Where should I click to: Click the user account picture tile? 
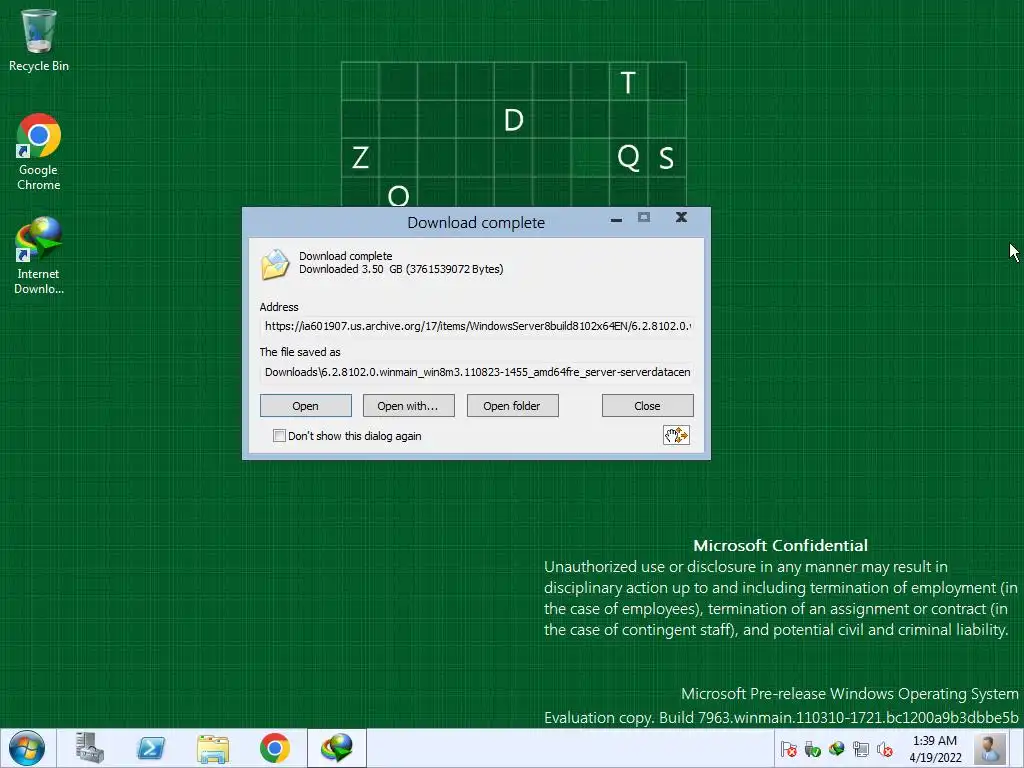click(x=989, y=748)
